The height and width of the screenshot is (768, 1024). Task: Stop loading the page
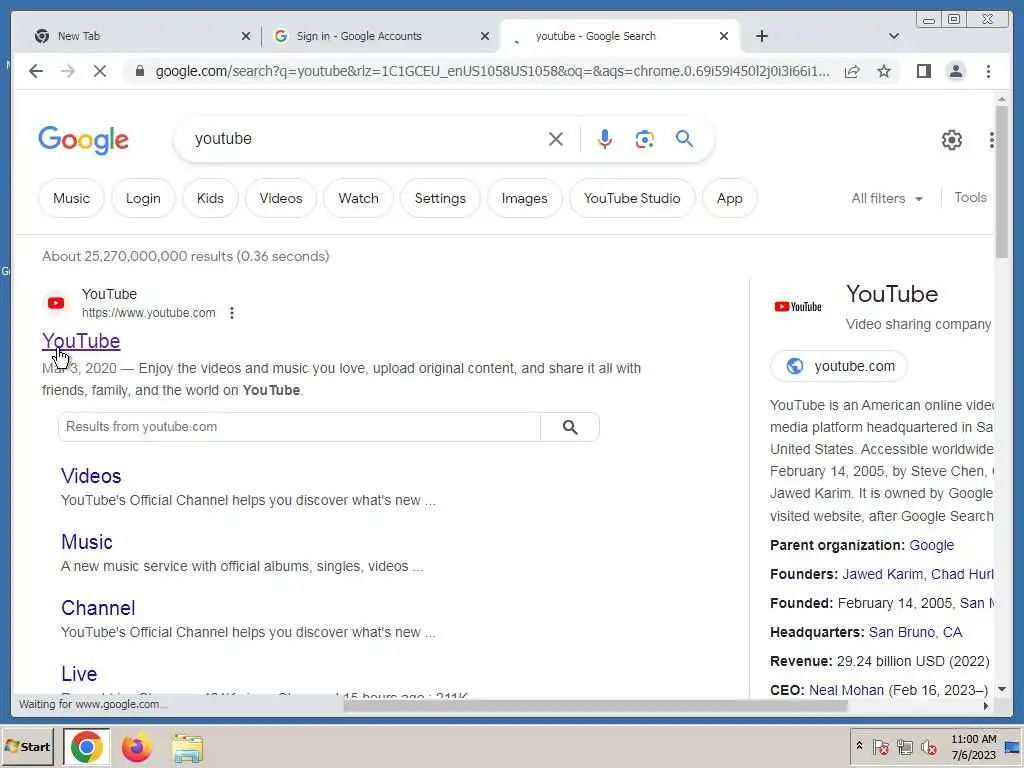[x=100, y=71]
